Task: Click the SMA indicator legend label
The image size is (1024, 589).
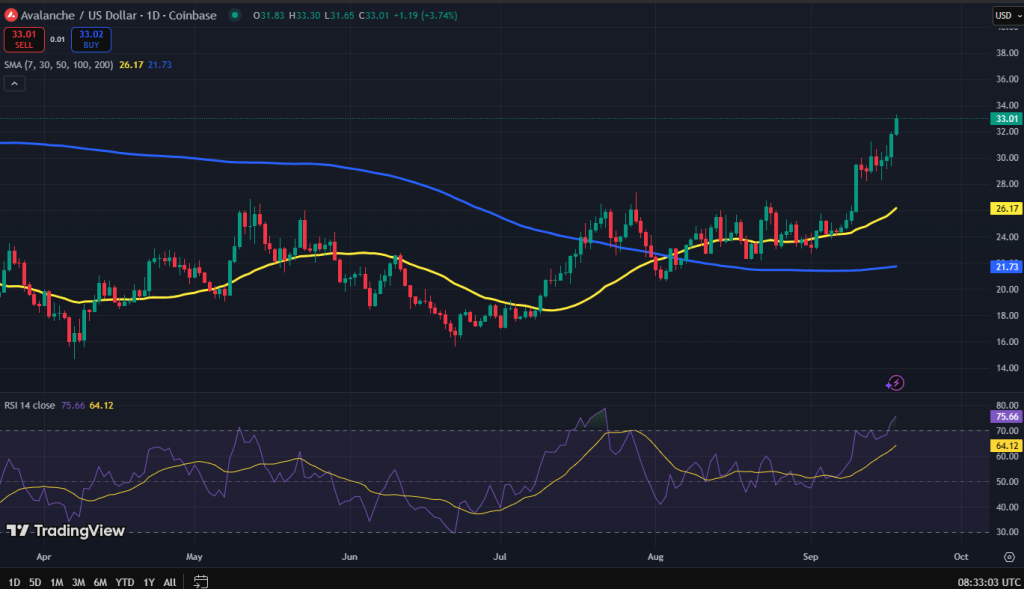Action: [58, 65]
